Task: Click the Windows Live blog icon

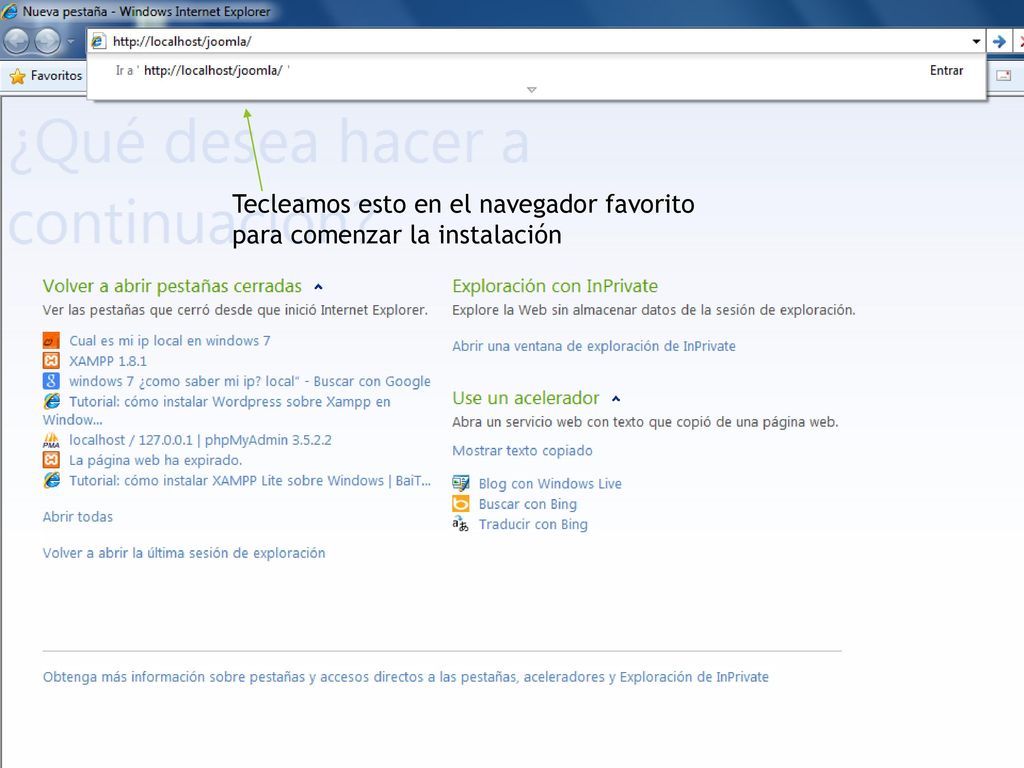Action: pos(460,484)
